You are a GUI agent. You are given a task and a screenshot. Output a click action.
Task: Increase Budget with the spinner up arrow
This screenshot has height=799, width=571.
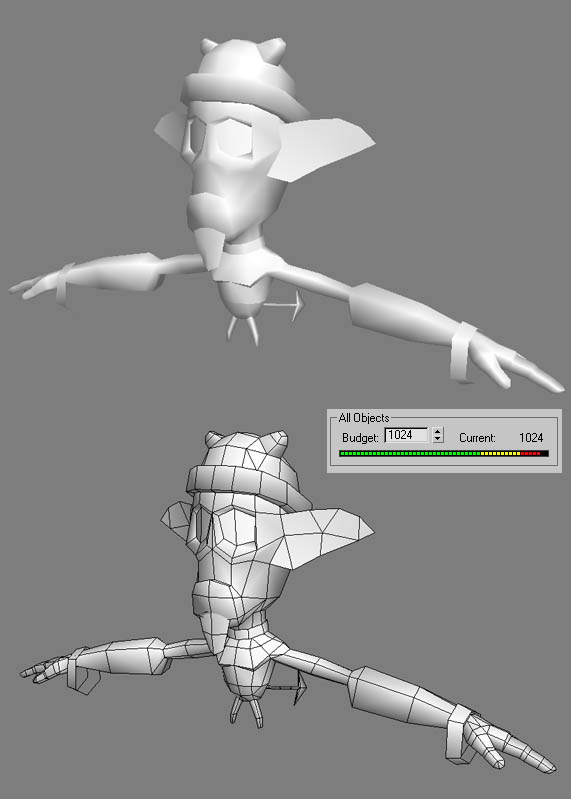[x=438, y=432]
